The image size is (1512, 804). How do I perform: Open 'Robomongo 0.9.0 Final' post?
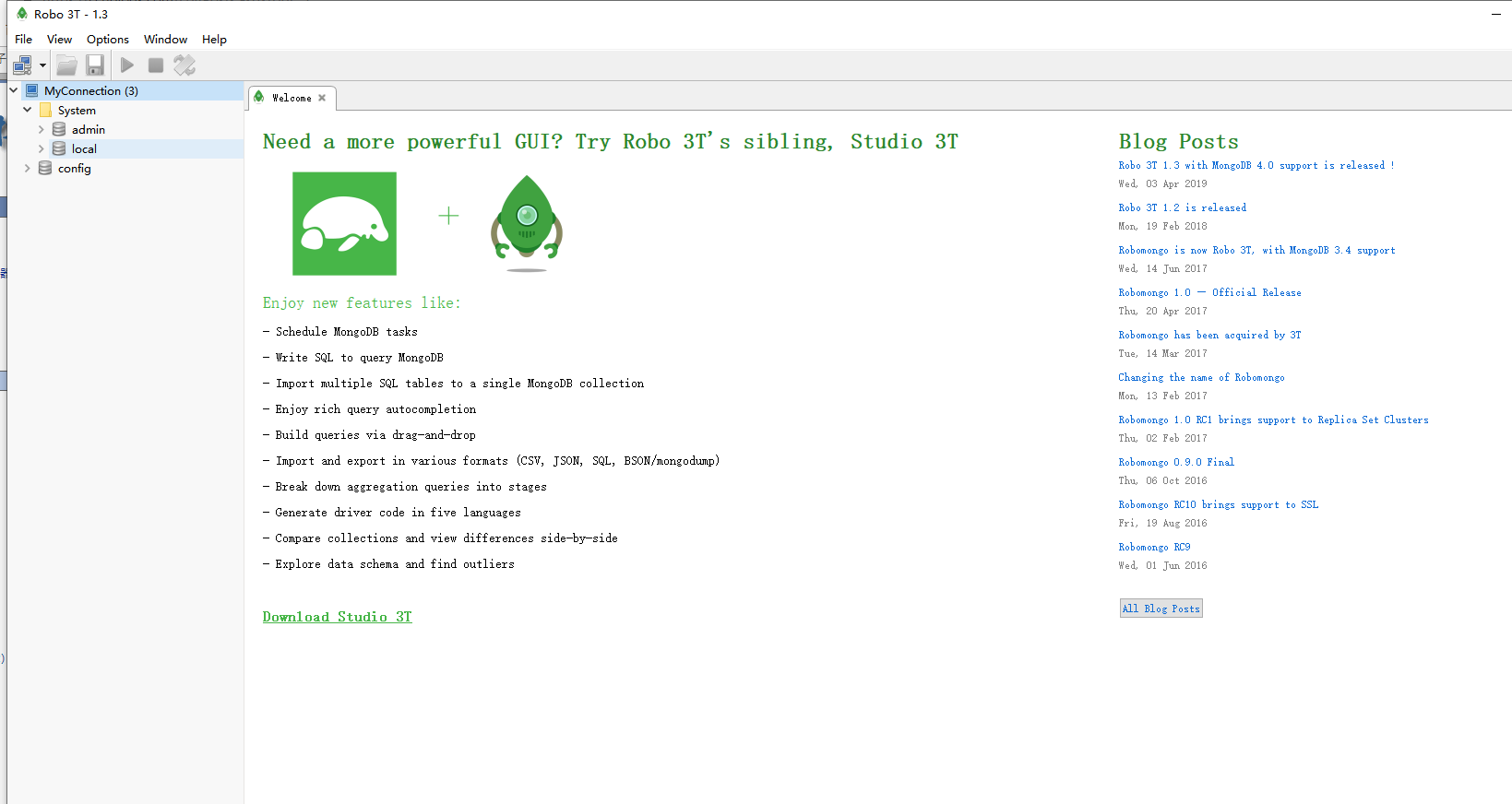click(x=1175, y=462)
